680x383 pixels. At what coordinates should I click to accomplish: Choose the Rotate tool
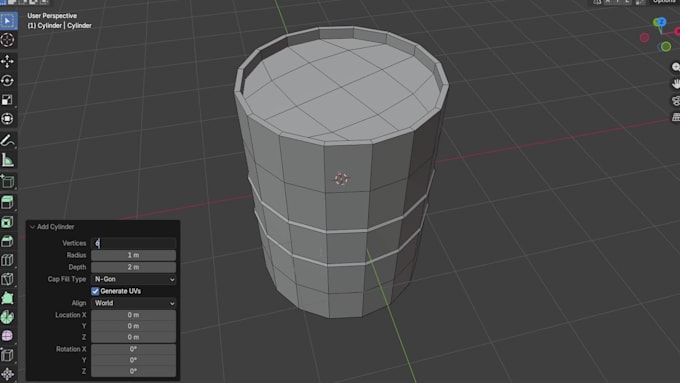point(7,80)
